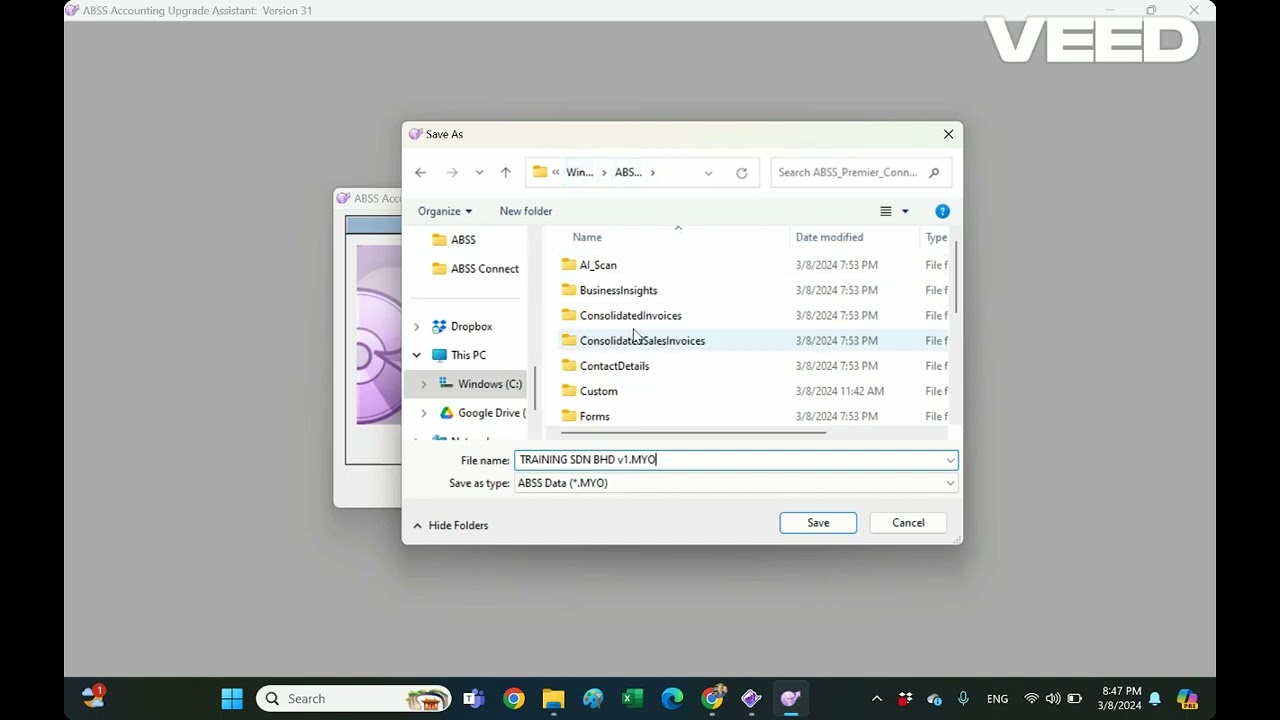1280x720 pixels.
Task: Click the Cancel button
Action: click(x=908, y=523)
